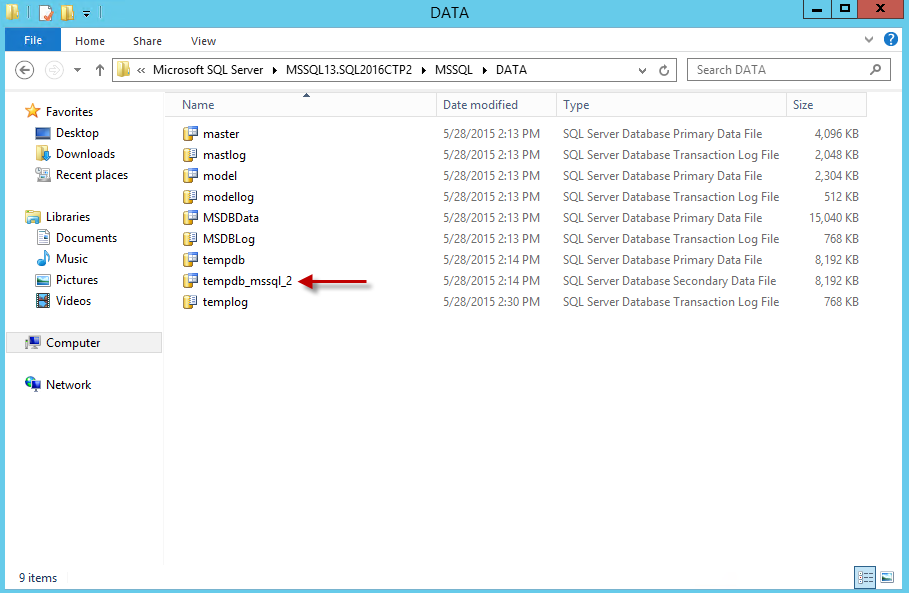
Task: Sort files by Date modified column
Action: [x=480, y=105]
